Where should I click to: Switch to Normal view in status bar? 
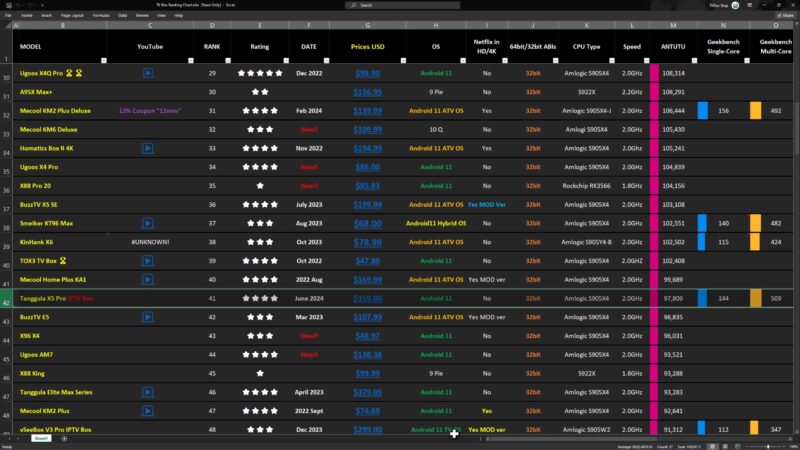click(712, 446)
